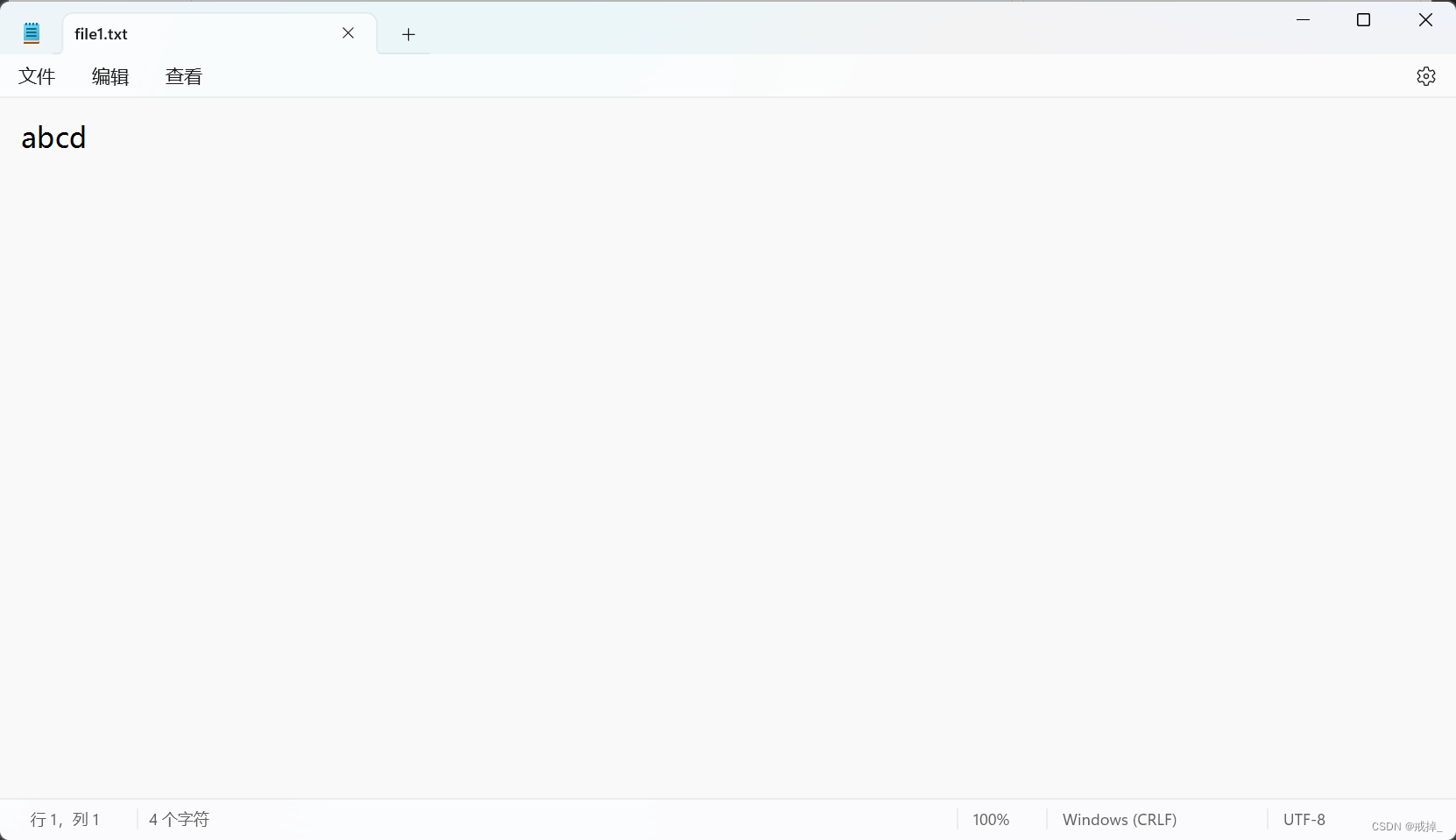
Task: Open the 编辑 menu
Action: click(110, 76)
